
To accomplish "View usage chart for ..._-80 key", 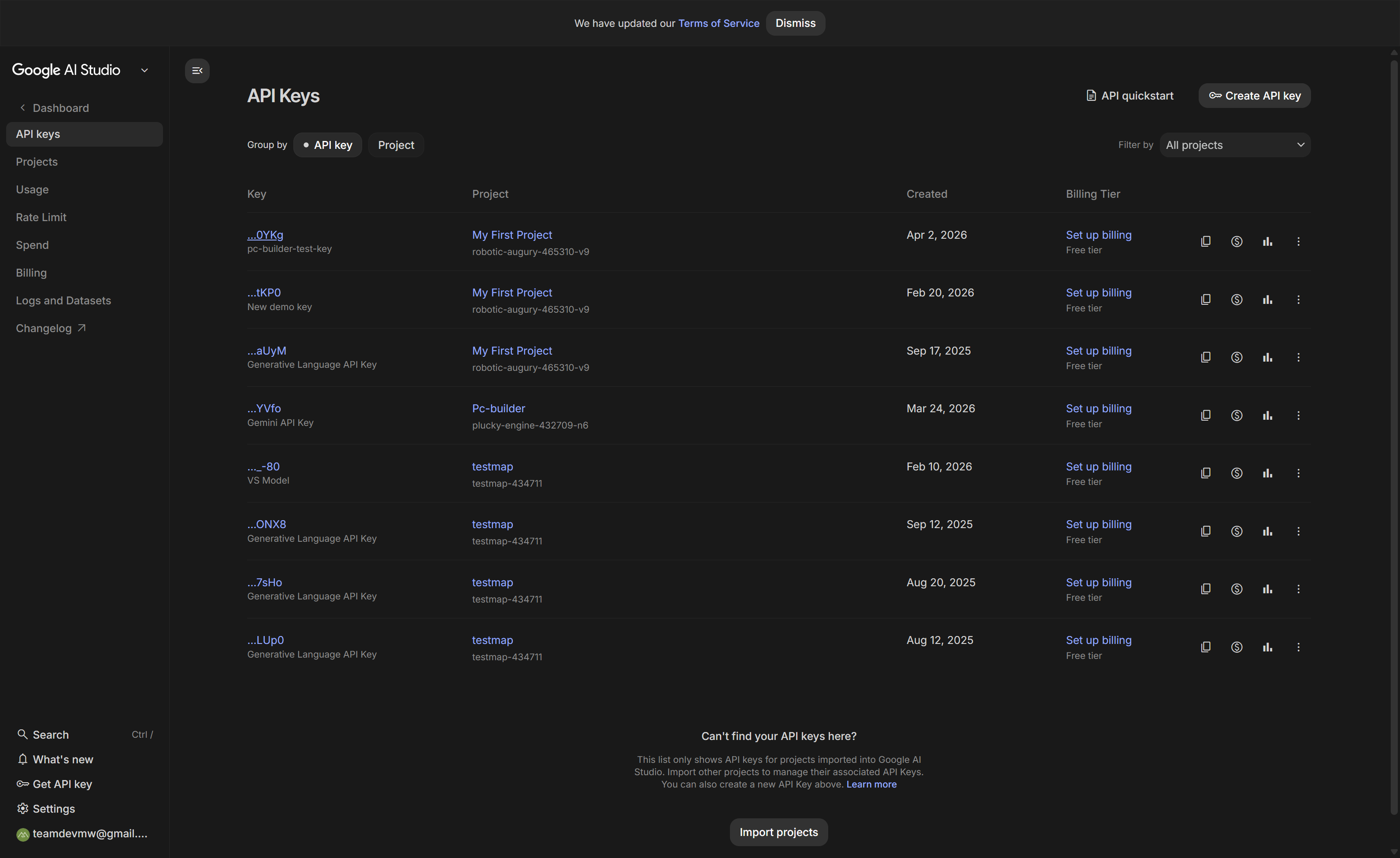I will (1267, 473).
